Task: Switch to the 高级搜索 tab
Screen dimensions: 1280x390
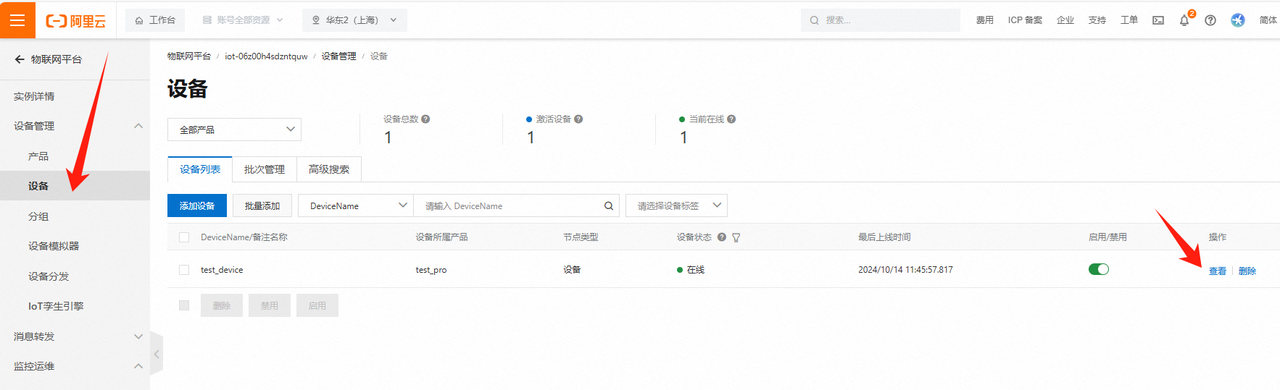Action: 329,170
